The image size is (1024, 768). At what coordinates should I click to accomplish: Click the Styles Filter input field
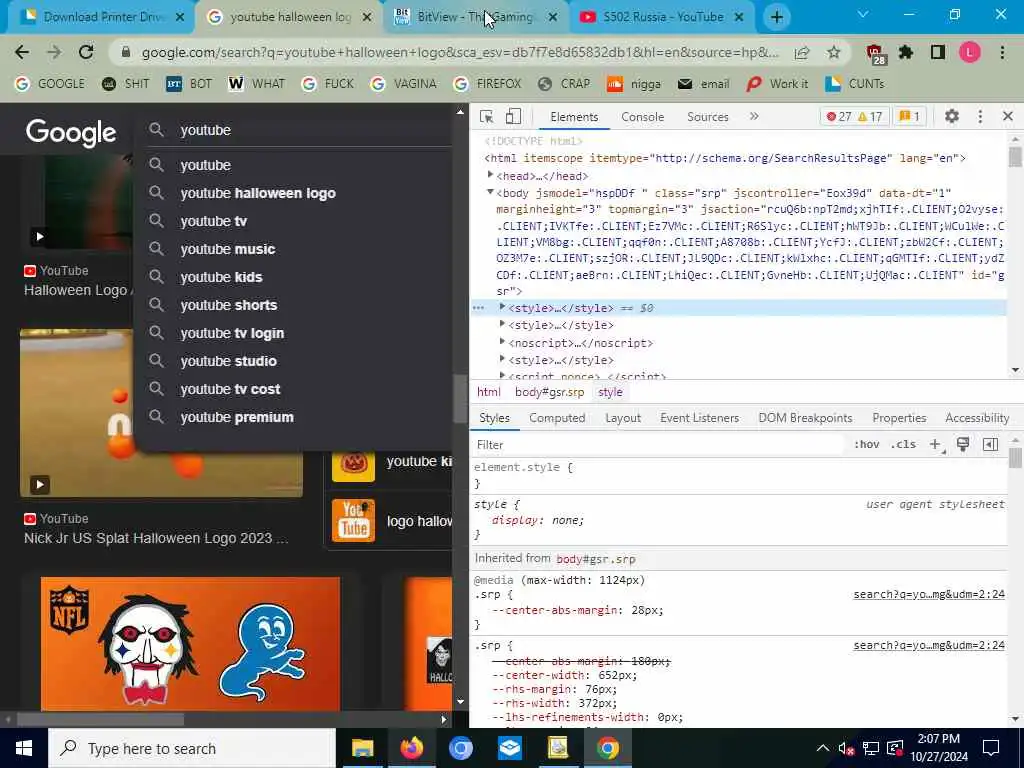(x=656, y=445)
